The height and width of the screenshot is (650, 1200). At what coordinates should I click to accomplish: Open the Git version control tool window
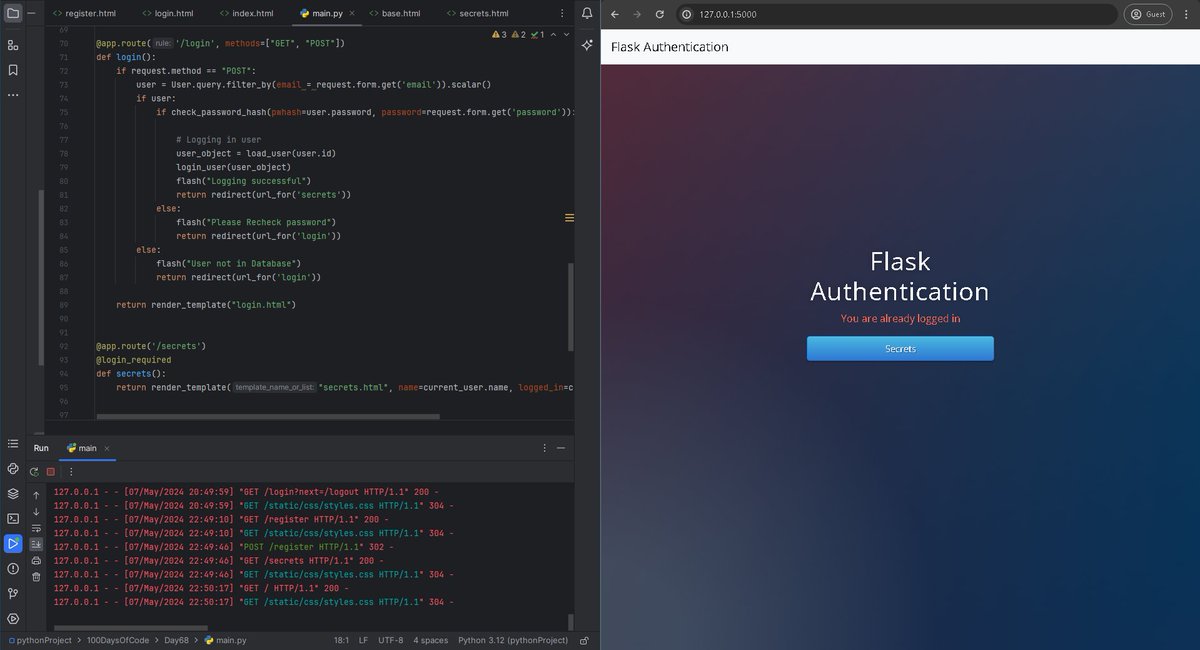click(13, 593)
